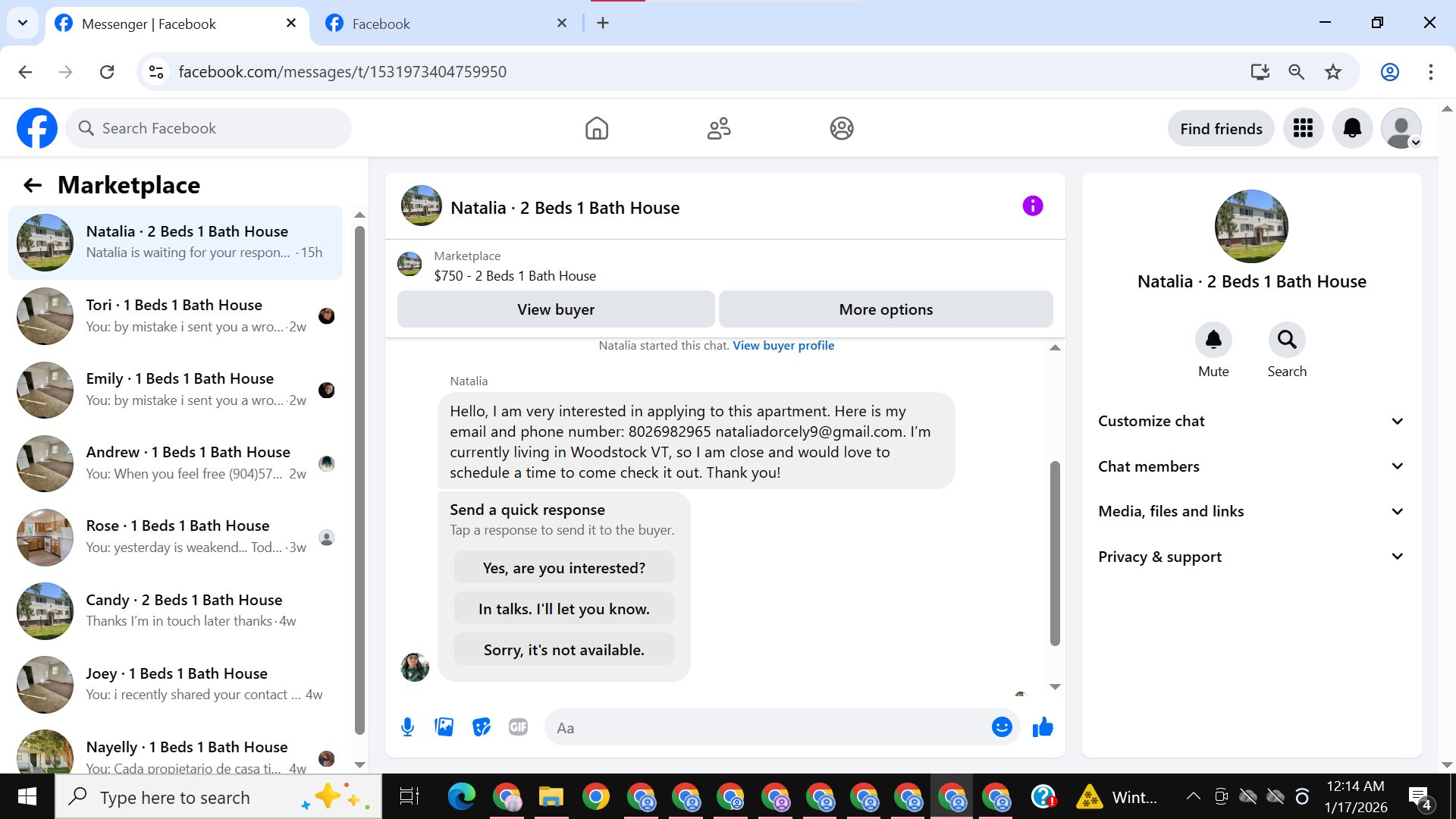
Task: Click the View buyer button
Action: point(556,309)
